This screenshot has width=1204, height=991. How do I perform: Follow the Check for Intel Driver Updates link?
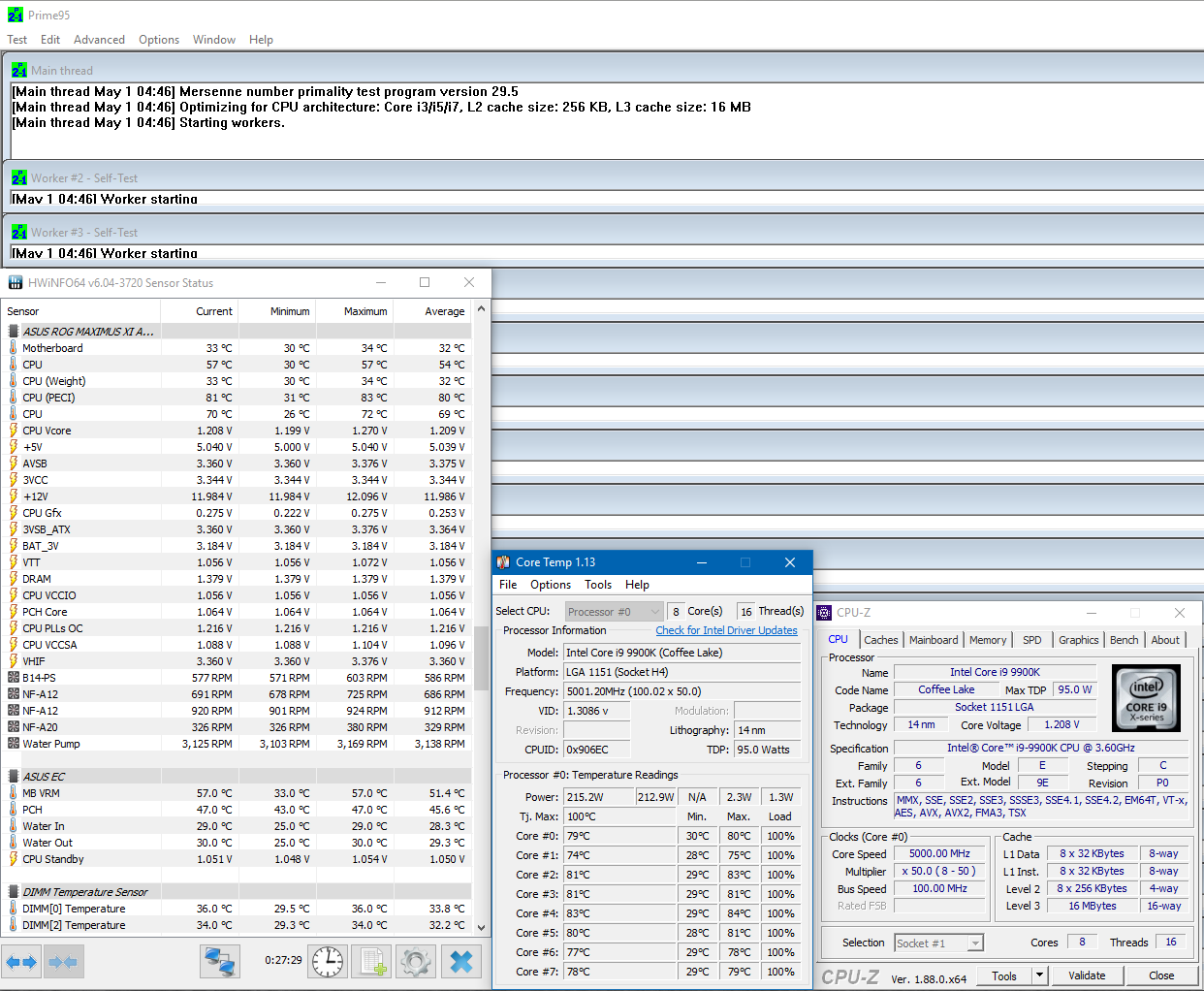726,630
